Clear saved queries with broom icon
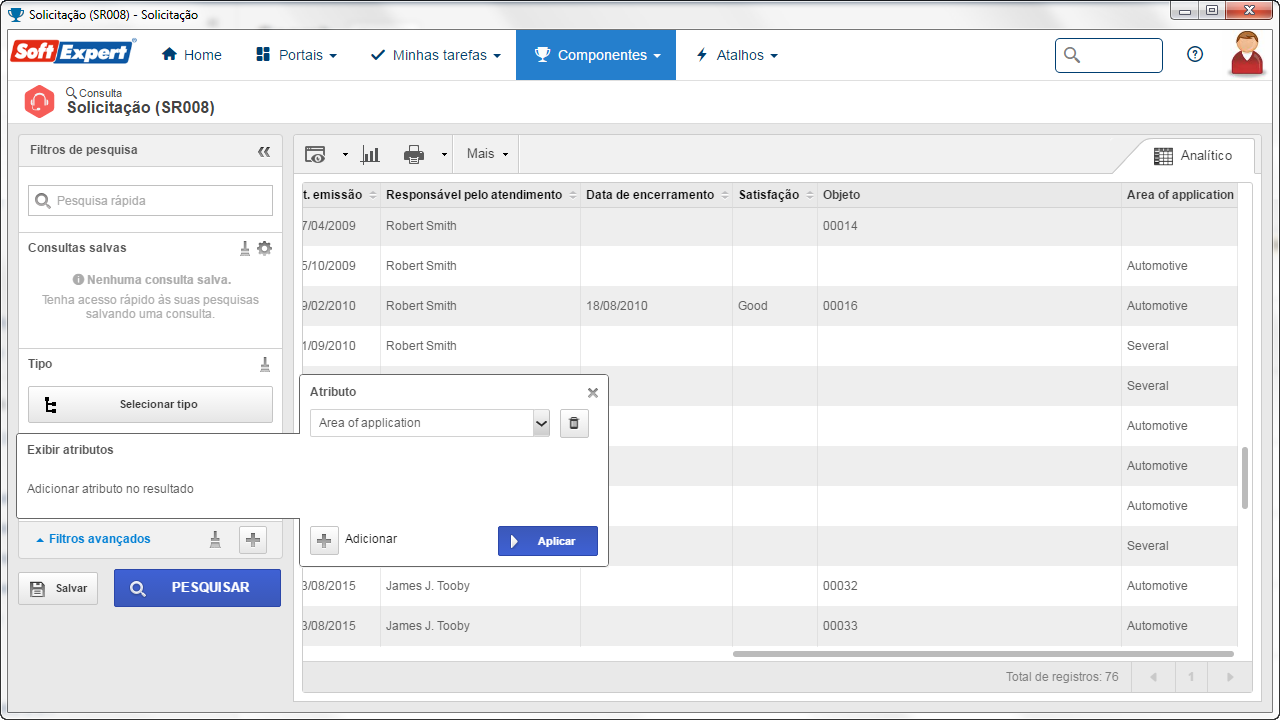Image resolution: width=1280 pixels, height=720 pixels. (x=245, y=248)
